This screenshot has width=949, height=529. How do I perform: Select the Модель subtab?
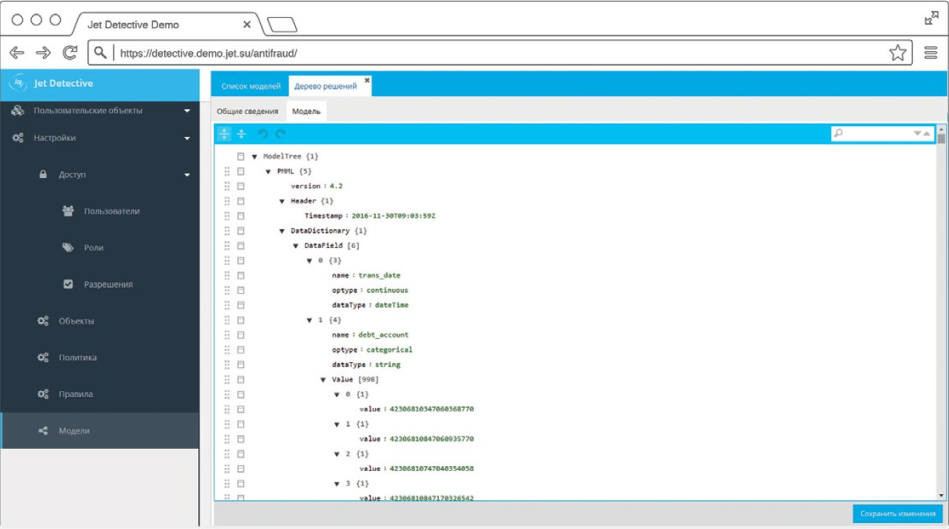coord(306,111)
